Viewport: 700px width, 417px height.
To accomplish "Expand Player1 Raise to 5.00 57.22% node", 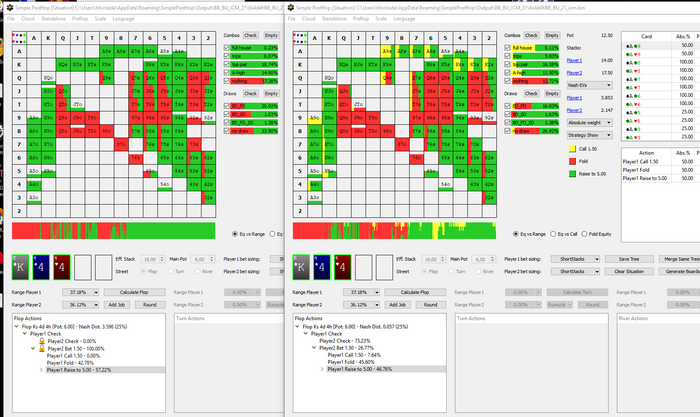I will (41, 370).
